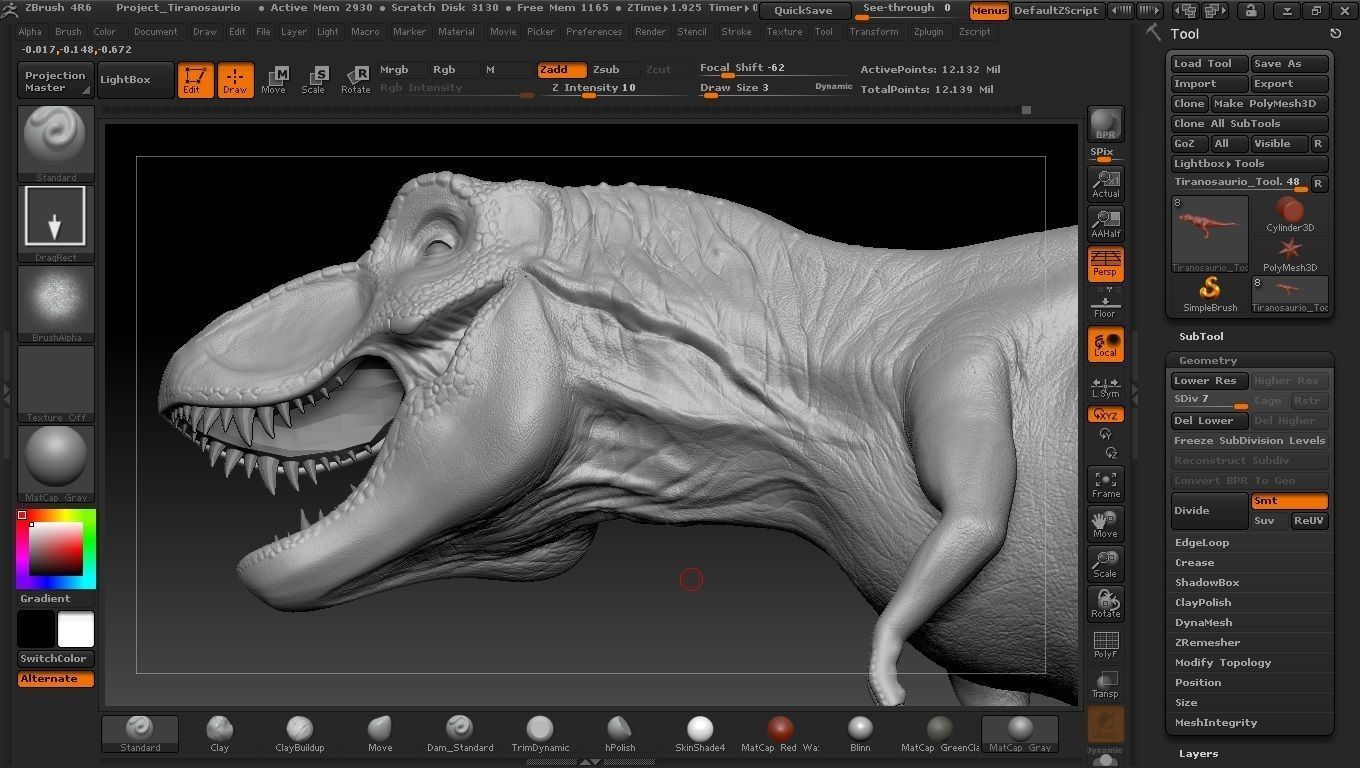Toggle Perspective view with Persp
The width and height of the screenshot is (1360, 768).
click(x=1105, y=264)
